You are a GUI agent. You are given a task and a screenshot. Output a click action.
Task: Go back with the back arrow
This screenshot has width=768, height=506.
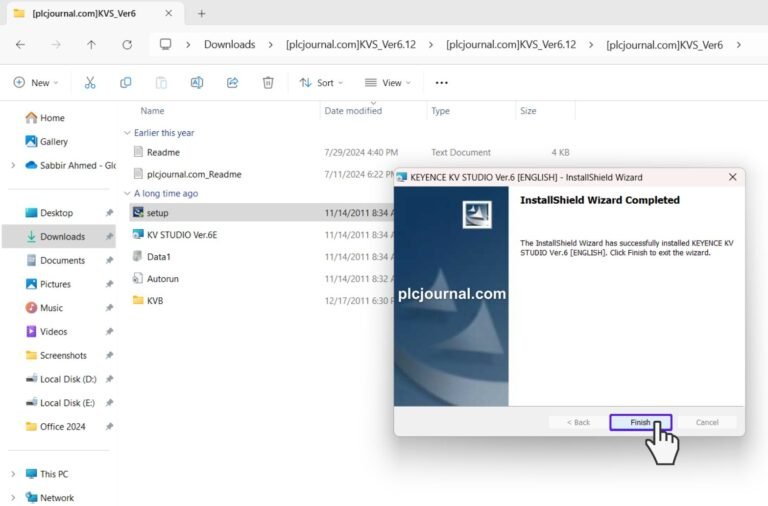coord(20,45)
